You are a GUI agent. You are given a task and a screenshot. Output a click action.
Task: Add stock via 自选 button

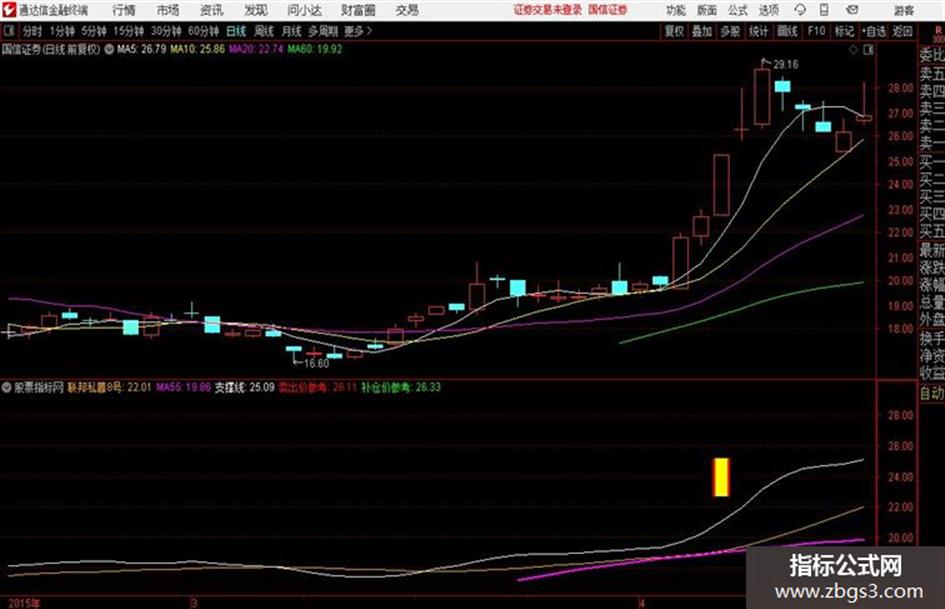[x=873, y=31]
